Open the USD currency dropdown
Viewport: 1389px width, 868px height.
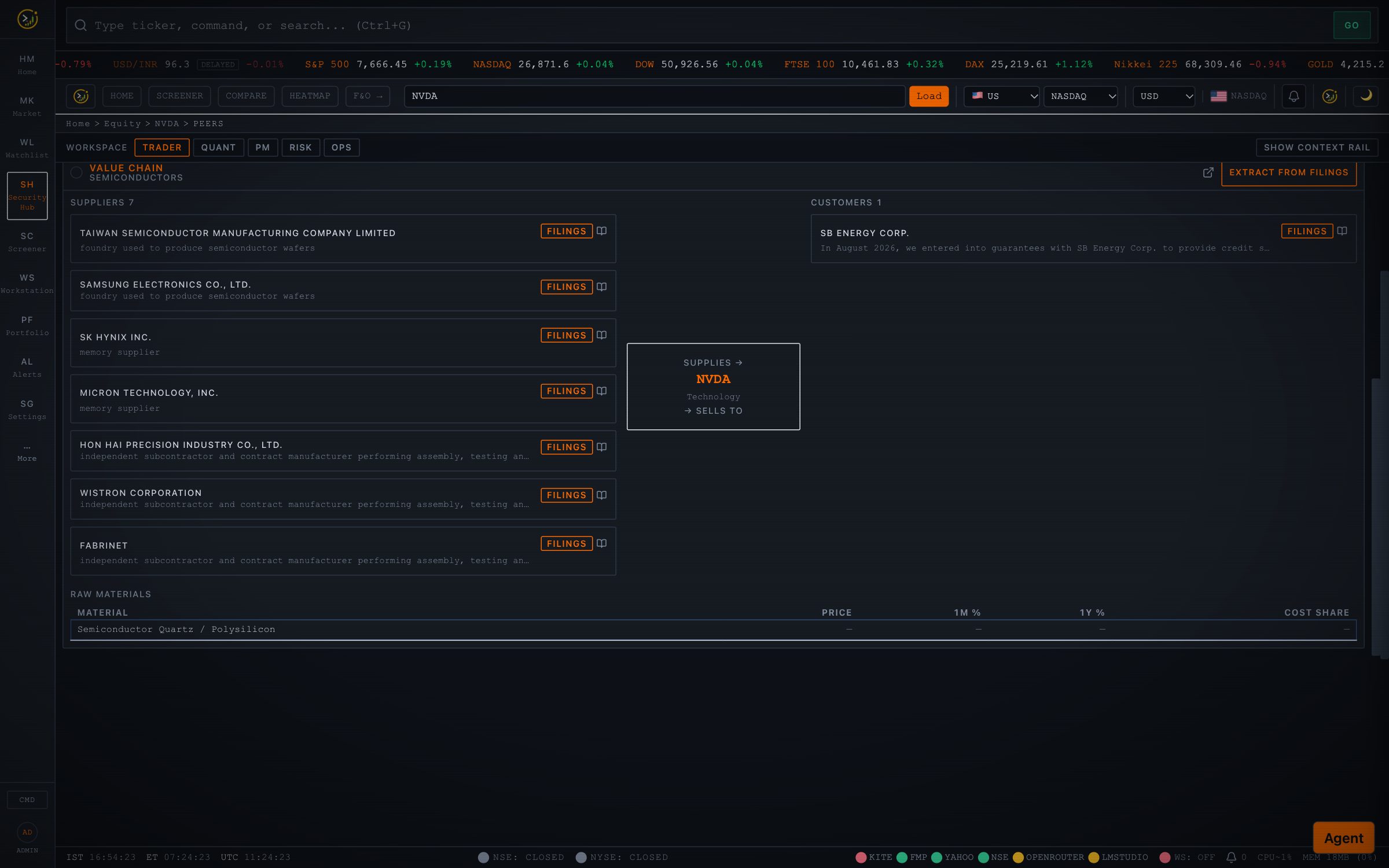1164,96
